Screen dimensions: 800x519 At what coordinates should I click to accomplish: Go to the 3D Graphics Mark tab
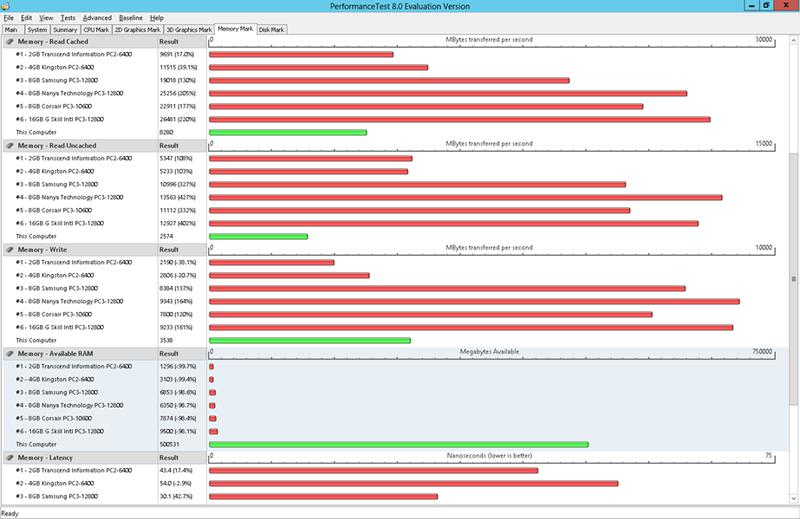point(189,30)
